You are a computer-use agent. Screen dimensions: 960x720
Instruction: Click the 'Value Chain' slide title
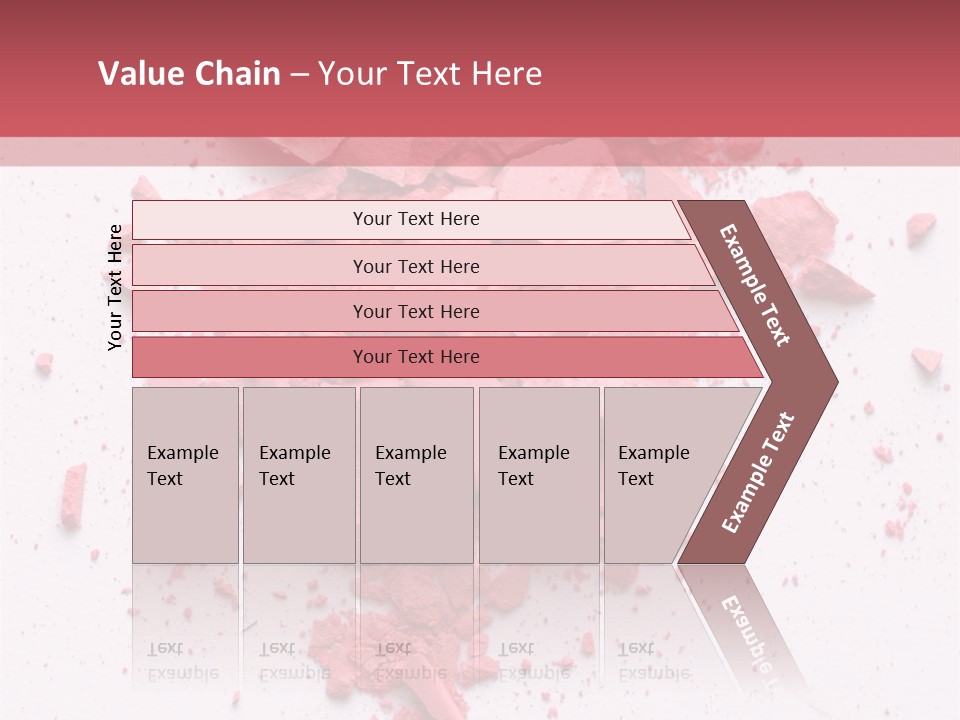pyautogui.click(x=189, y=74)
